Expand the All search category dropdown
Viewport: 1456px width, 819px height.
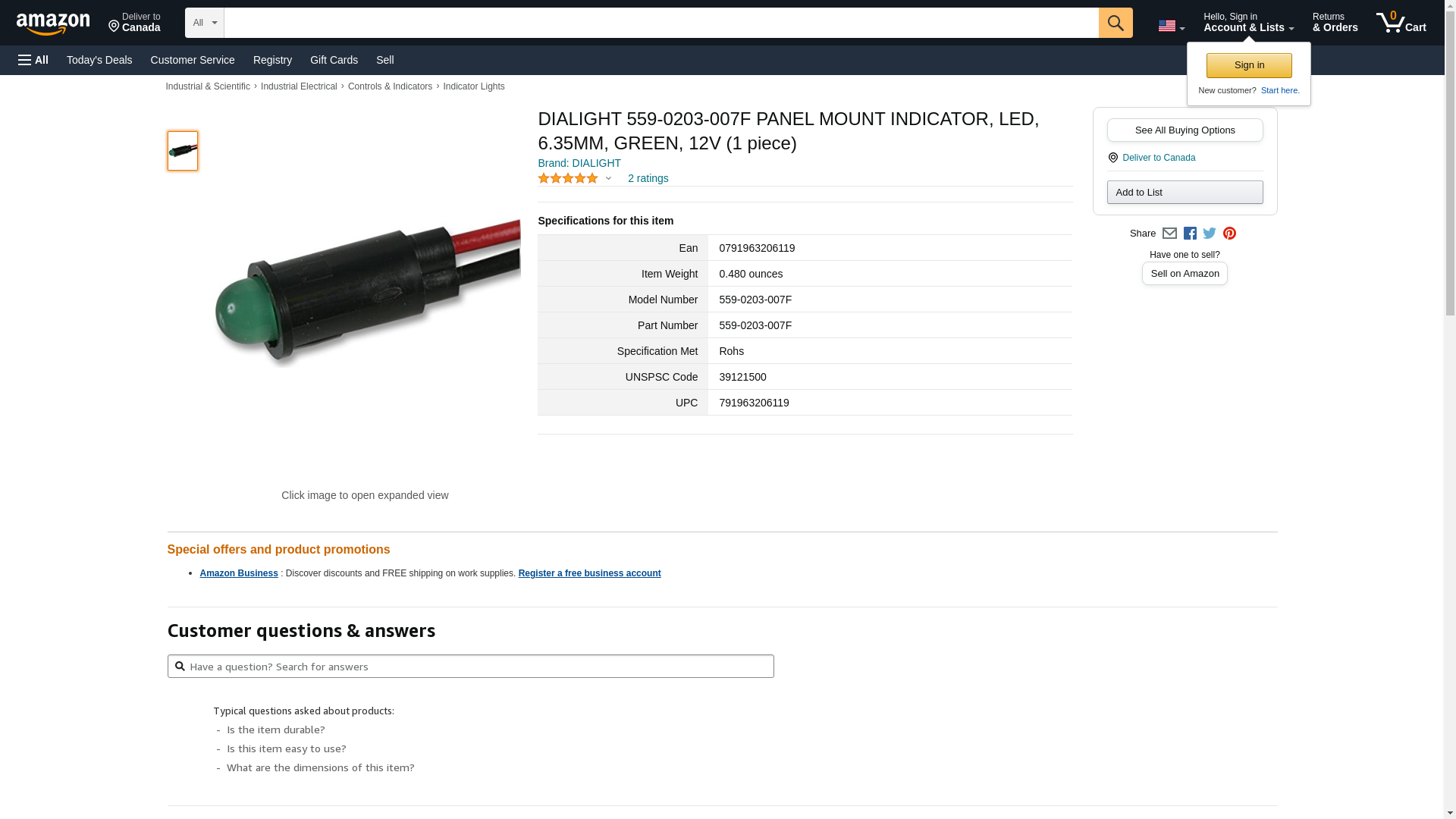click(x=205, y=23)
